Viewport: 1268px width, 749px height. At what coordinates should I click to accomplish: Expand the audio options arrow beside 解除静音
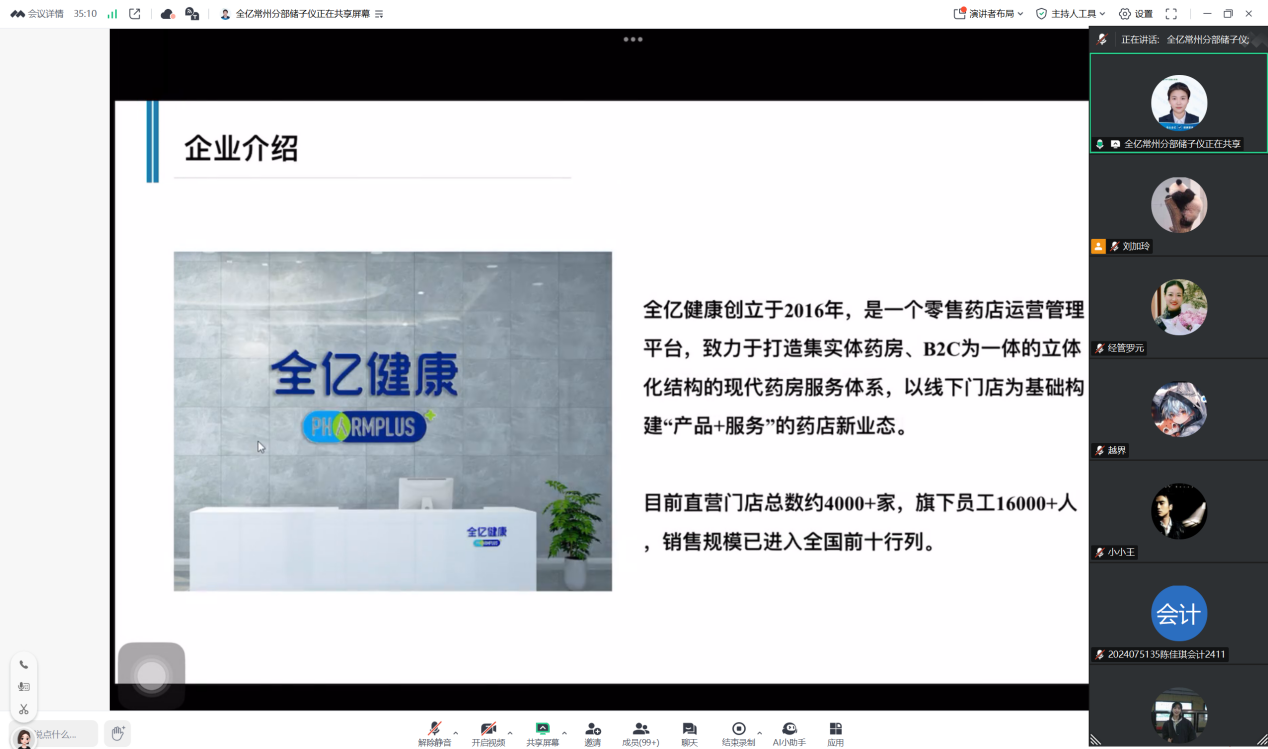point(456,733)
